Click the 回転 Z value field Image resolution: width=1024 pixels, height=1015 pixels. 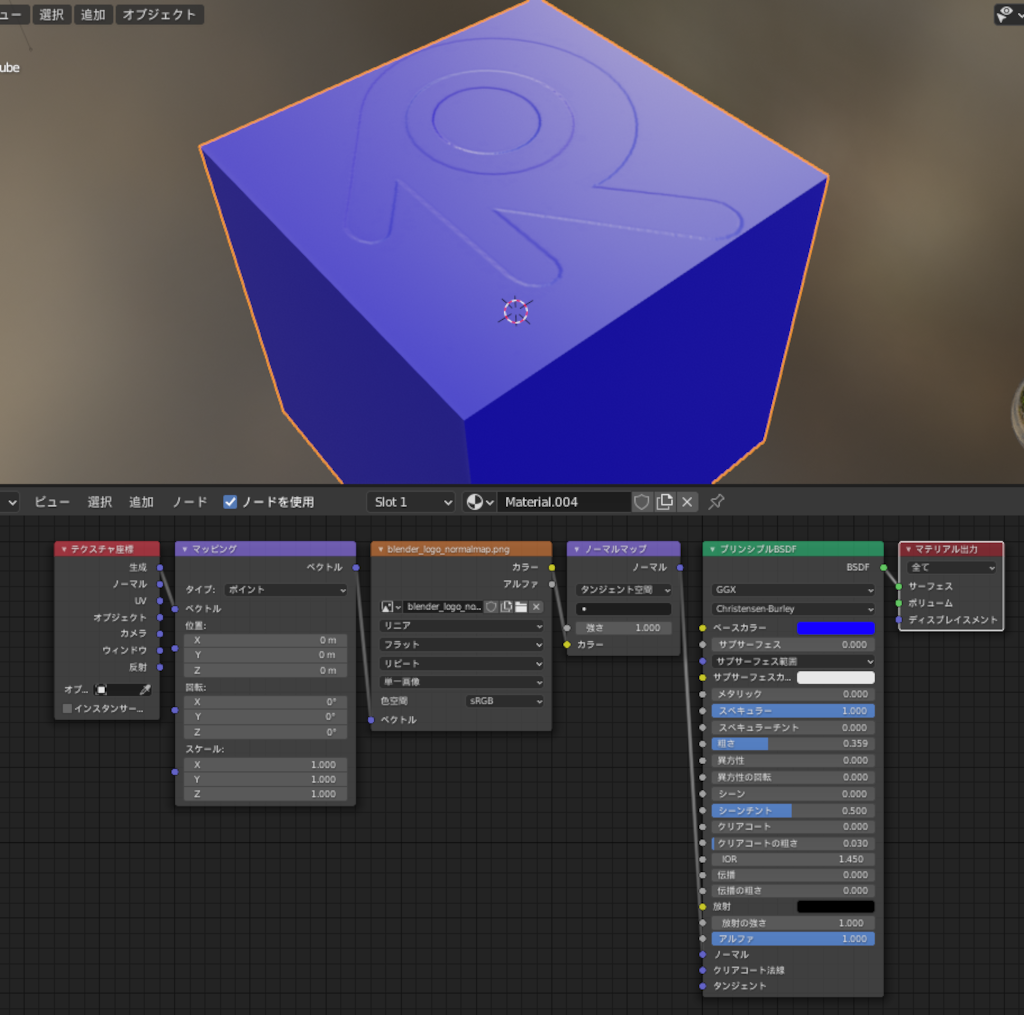point(265,732)
